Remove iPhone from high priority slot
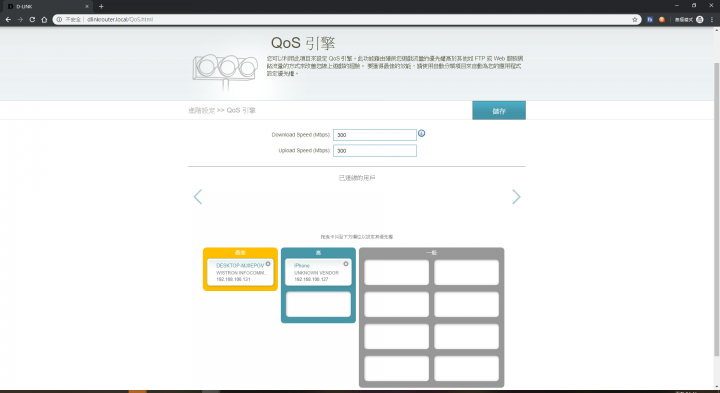 coord(346,264)
